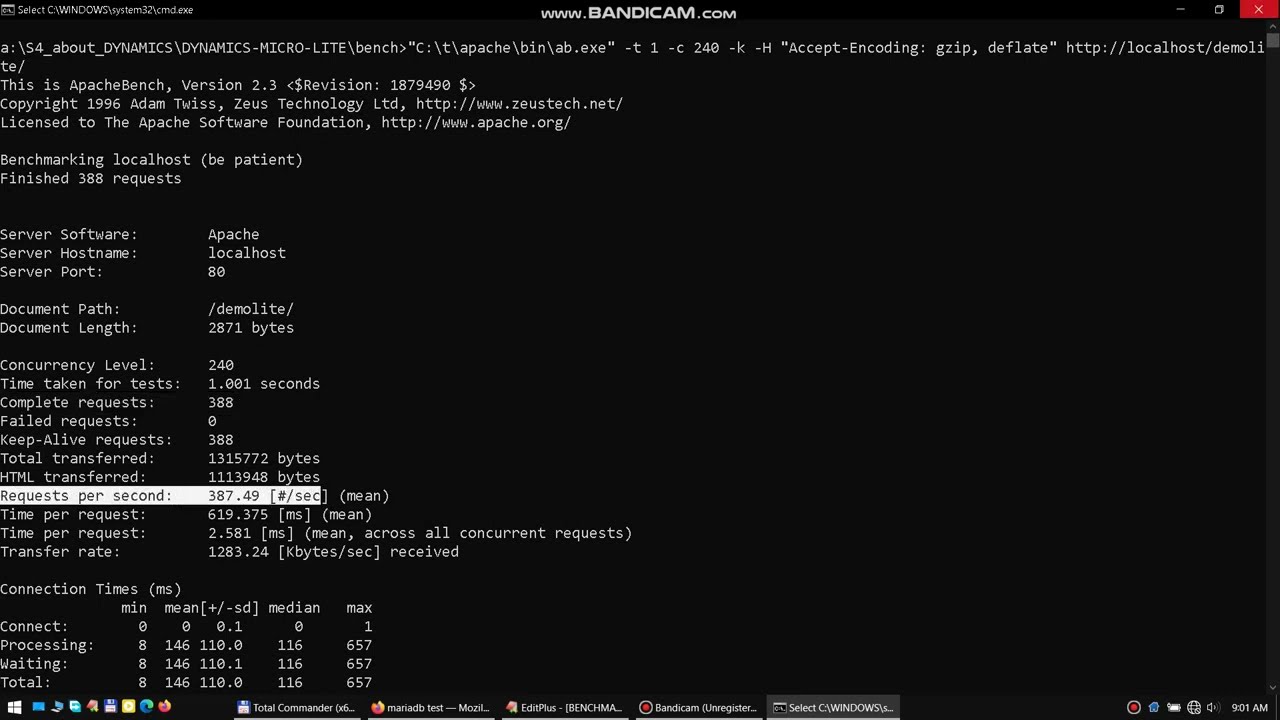Click Finished 388 requests line

pyautogui.click(x=91, y=178)
